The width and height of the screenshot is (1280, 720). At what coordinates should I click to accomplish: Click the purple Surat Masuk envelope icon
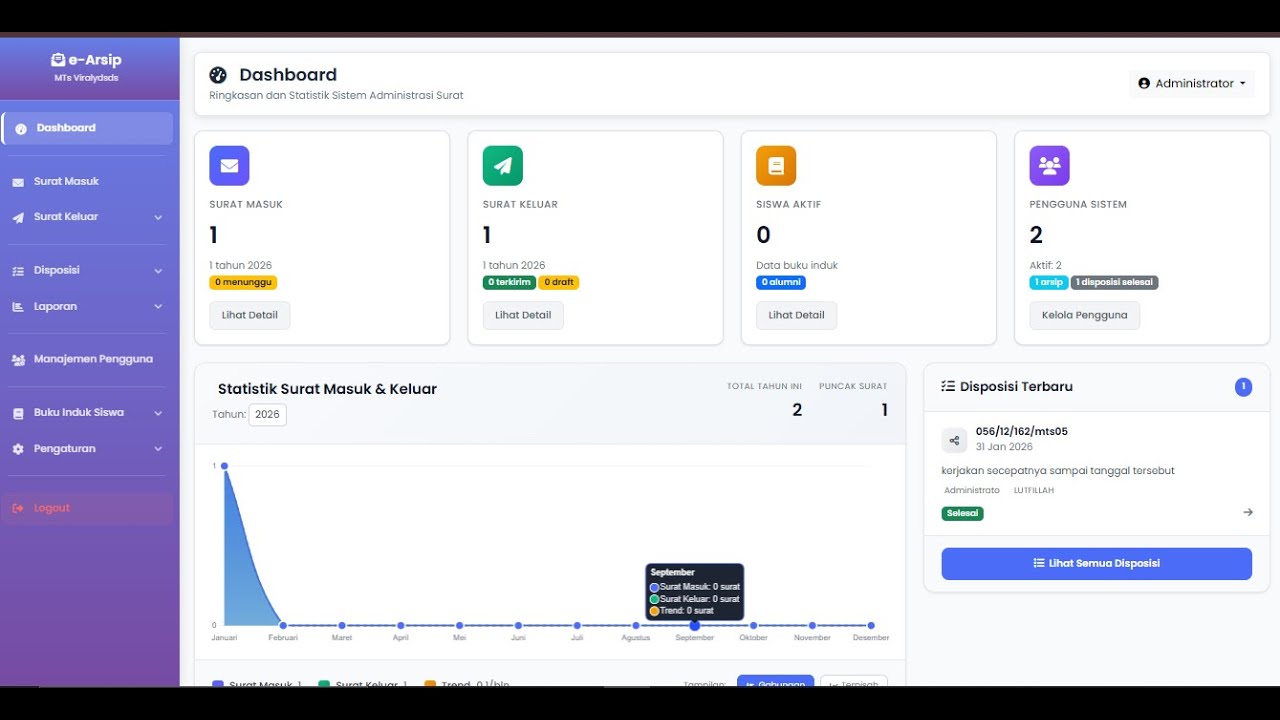(x=229, y=166)
